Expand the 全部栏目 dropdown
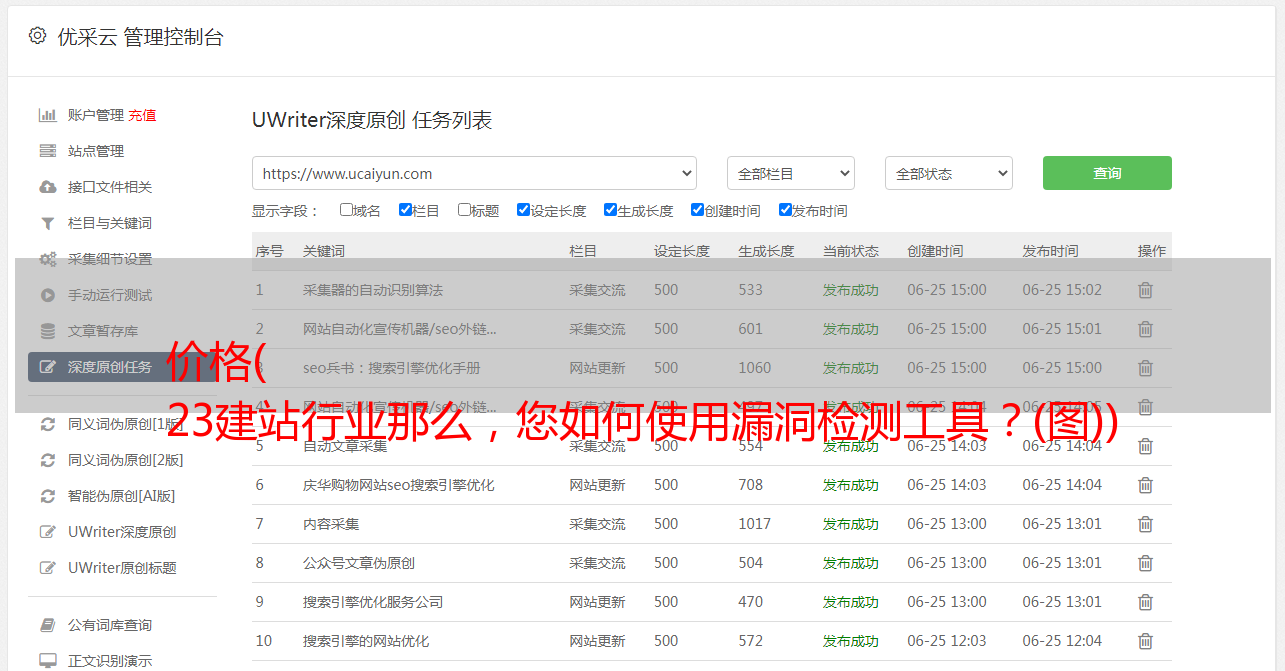 click(790, 173)
